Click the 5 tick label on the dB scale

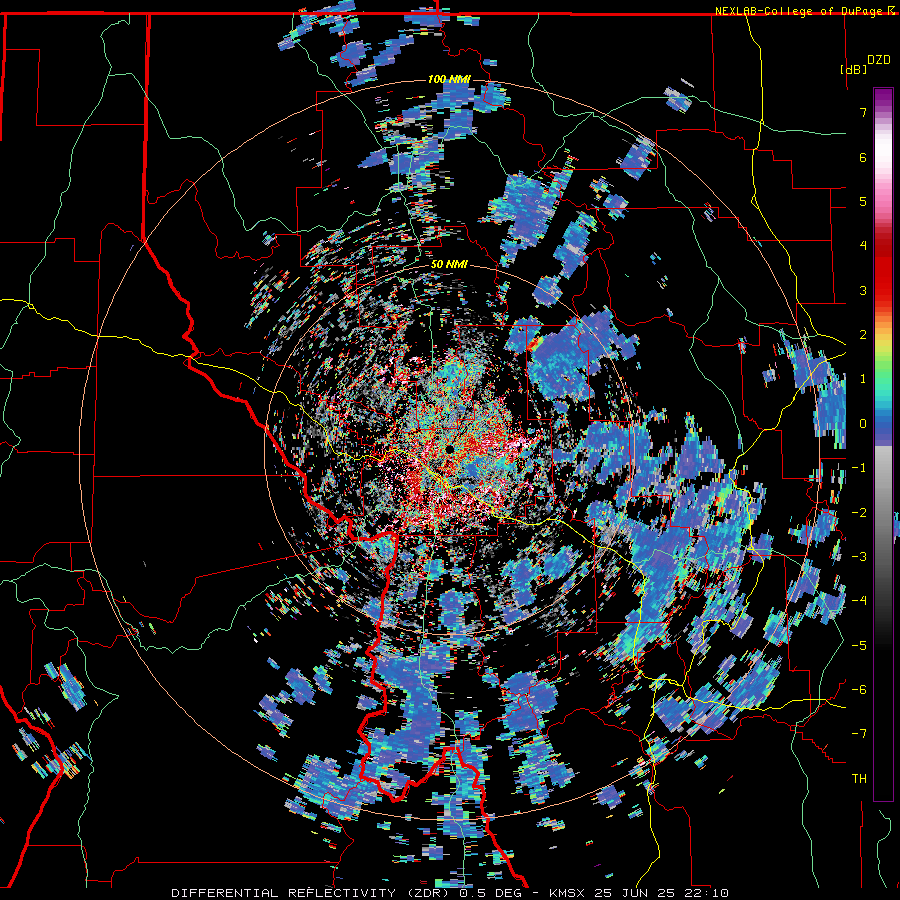pos(863,201)
